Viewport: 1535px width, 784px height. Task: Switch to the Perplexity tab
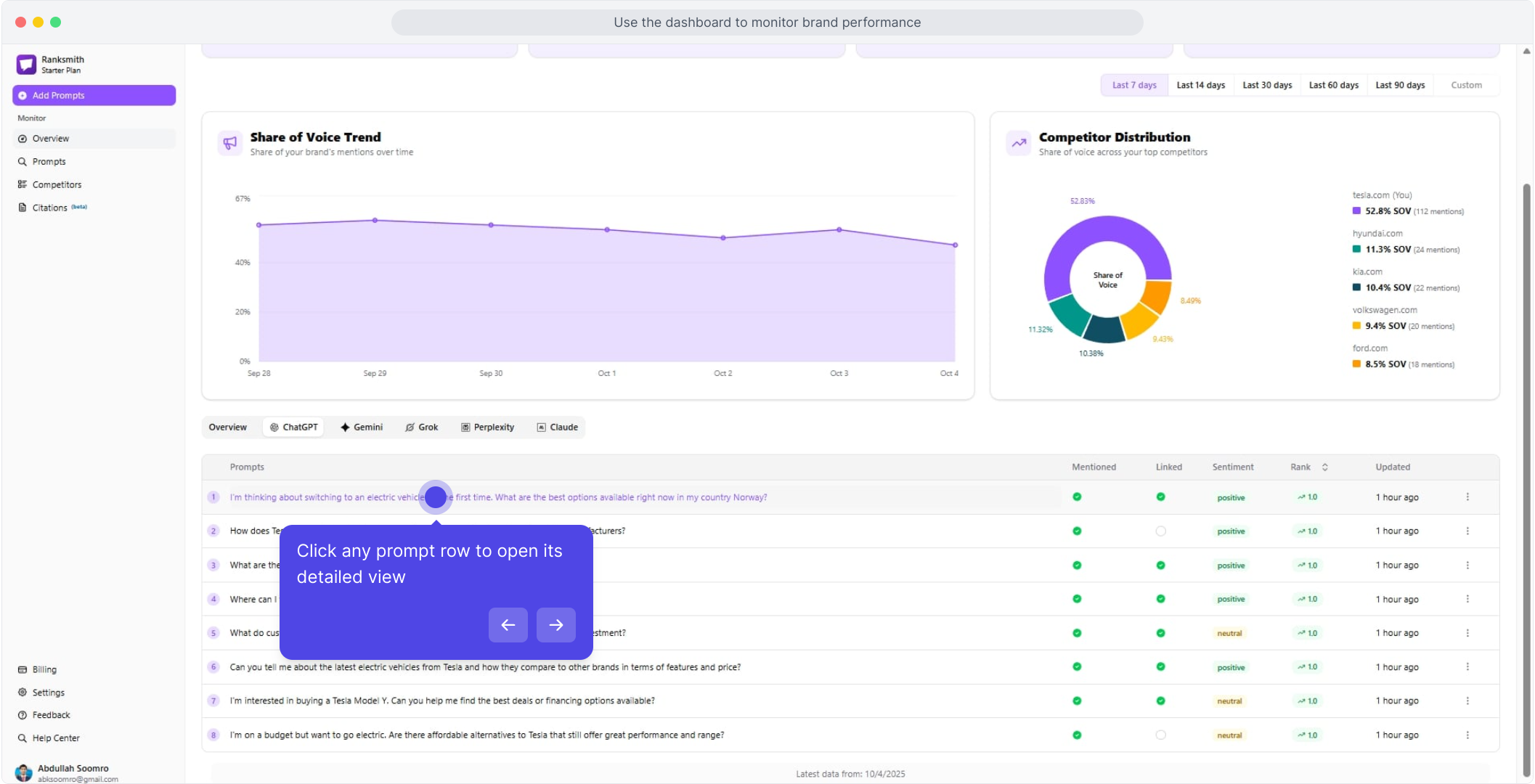click(487, 427)
